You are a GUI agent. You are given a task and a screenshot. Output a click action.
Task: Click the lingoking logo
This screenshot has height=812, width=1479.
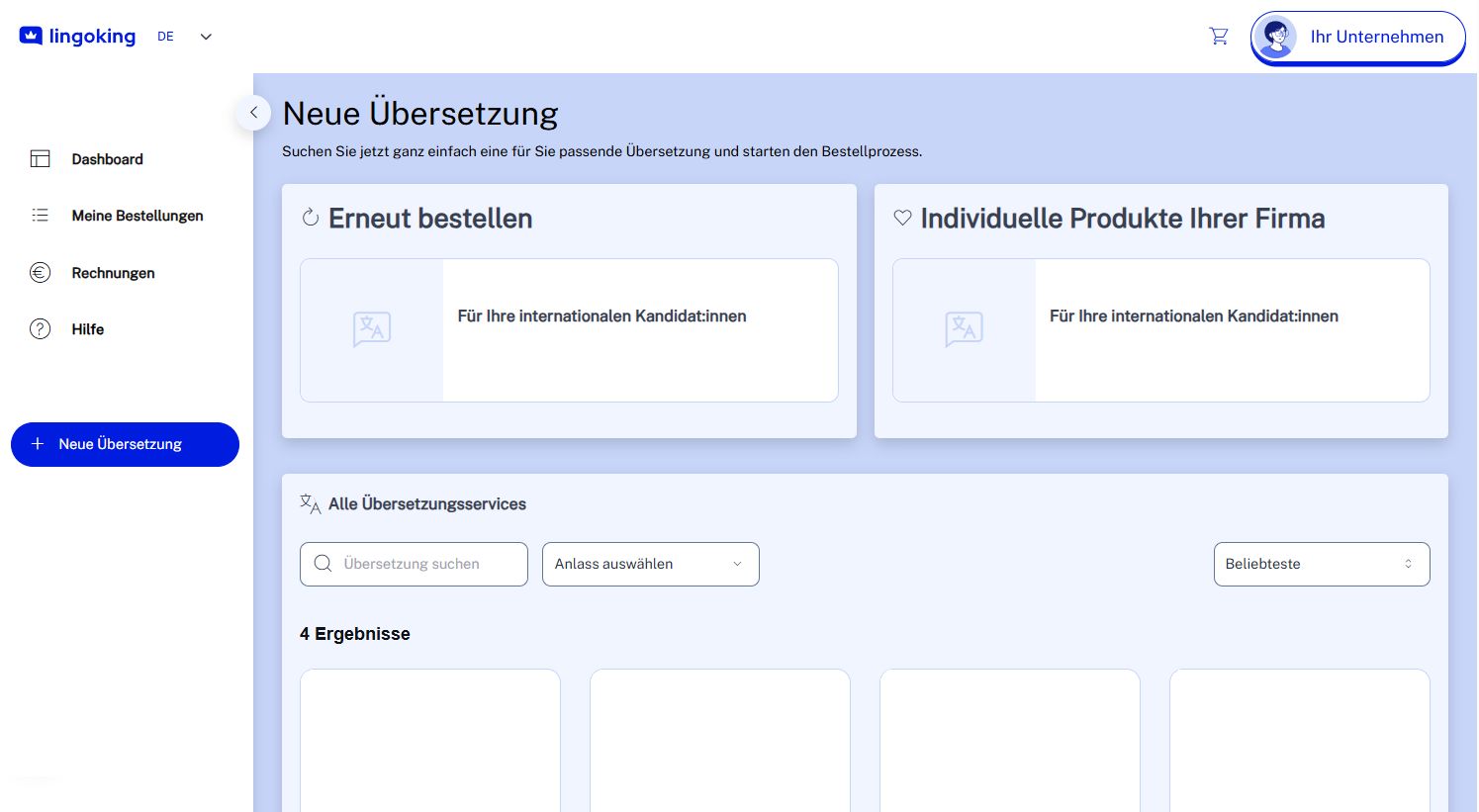[x=78, y=37]
